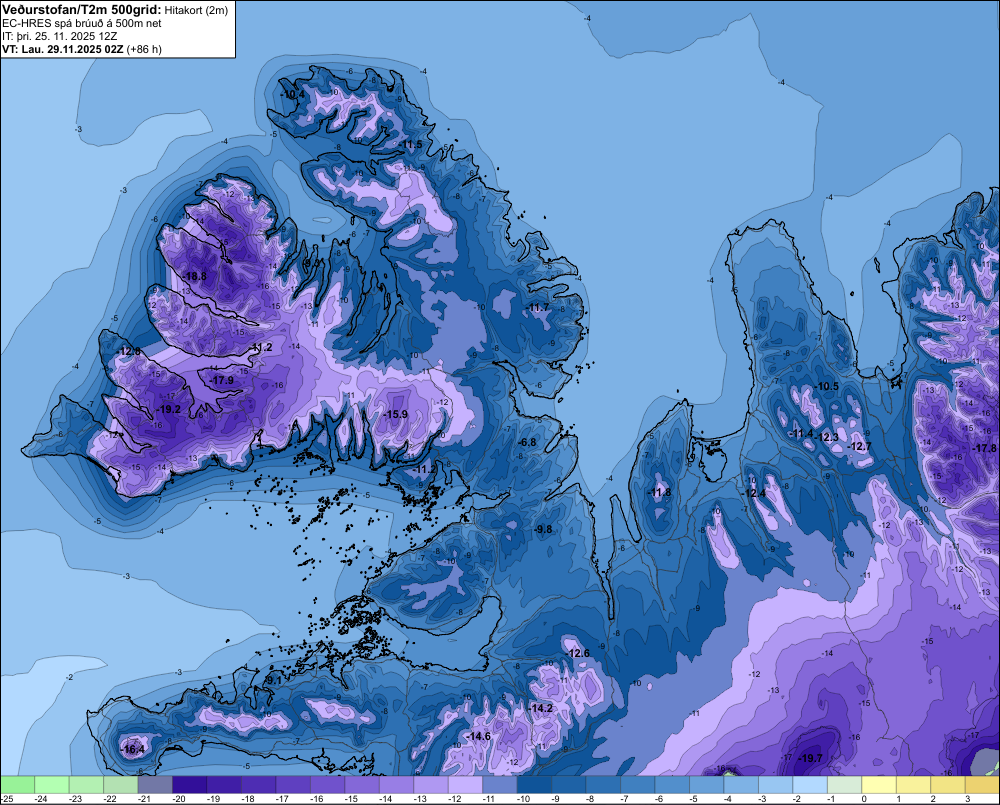The image size is (1000, 805).
Task: Click the temperature value "-12.7"
Action: click(860, 446)
